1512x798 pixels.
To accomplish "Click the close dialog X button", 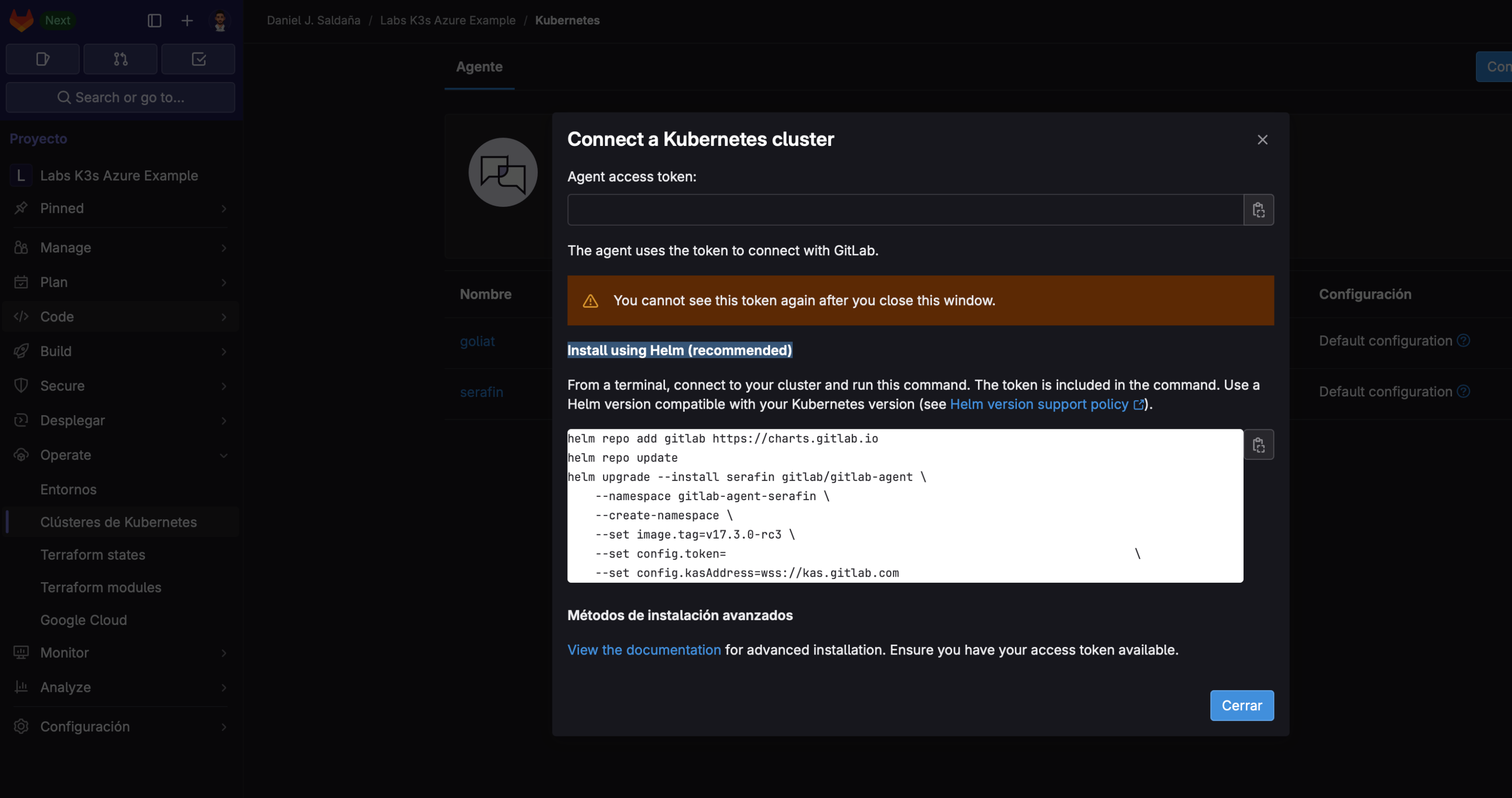I will click(1263, 139).
